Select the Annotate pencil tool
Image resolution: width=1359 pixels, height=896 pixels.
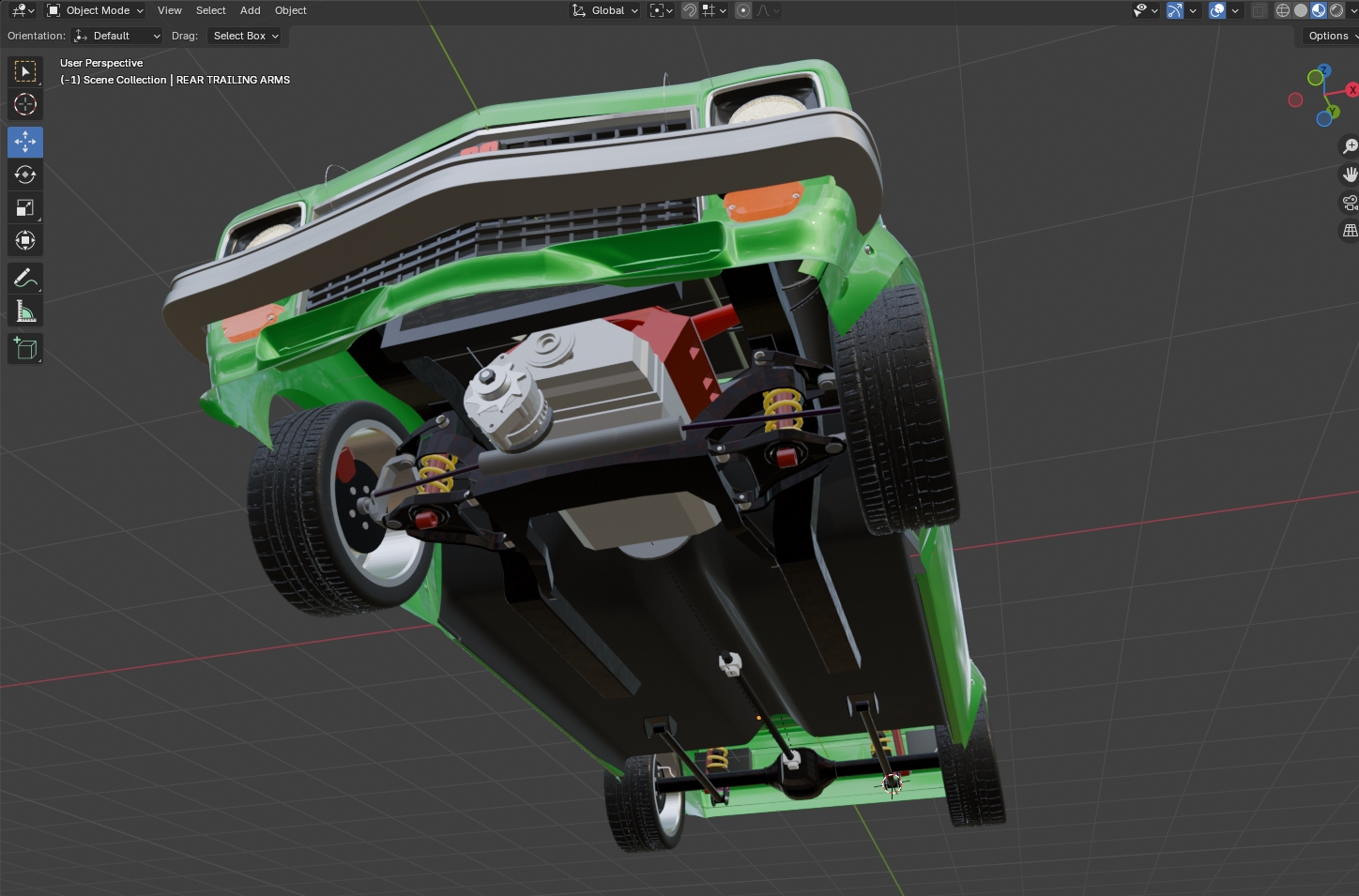click(25, 279)
